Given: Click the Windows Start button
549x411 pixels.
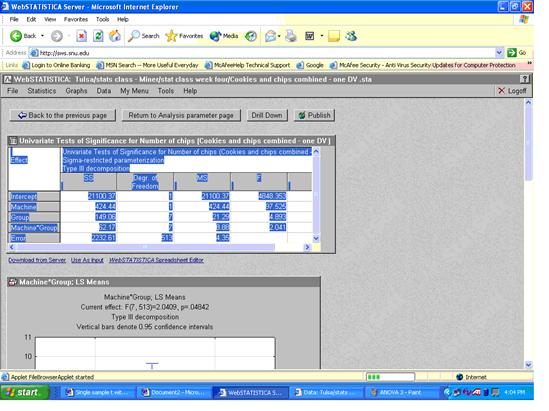Looking at the screenshot, I should tap(25, 392).
